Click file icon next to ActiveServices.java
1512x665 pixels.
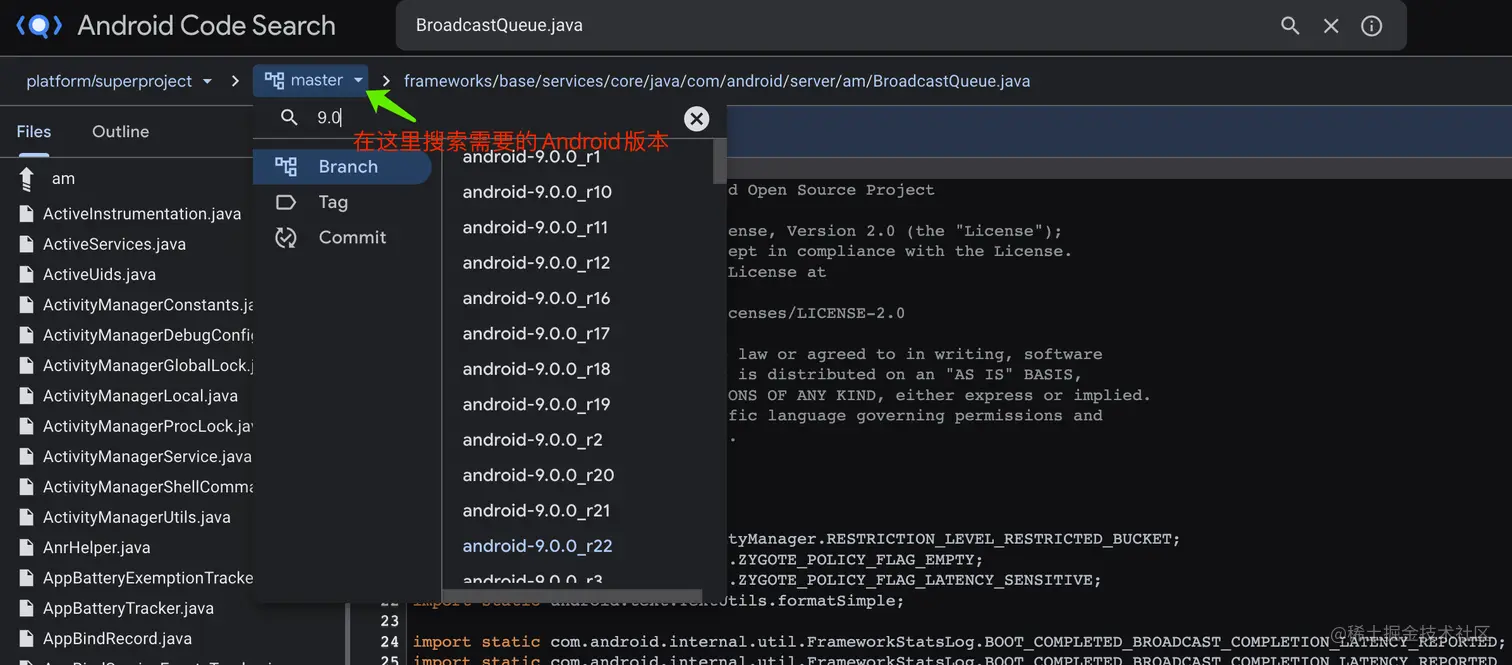[27, 244]
